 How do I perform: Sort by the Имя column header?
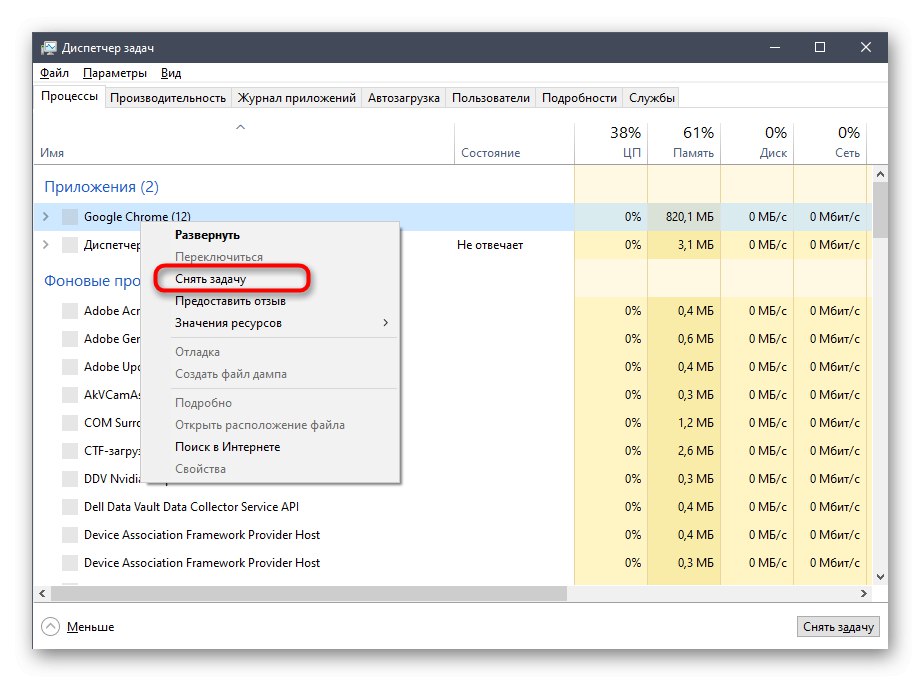click(243, 143)
